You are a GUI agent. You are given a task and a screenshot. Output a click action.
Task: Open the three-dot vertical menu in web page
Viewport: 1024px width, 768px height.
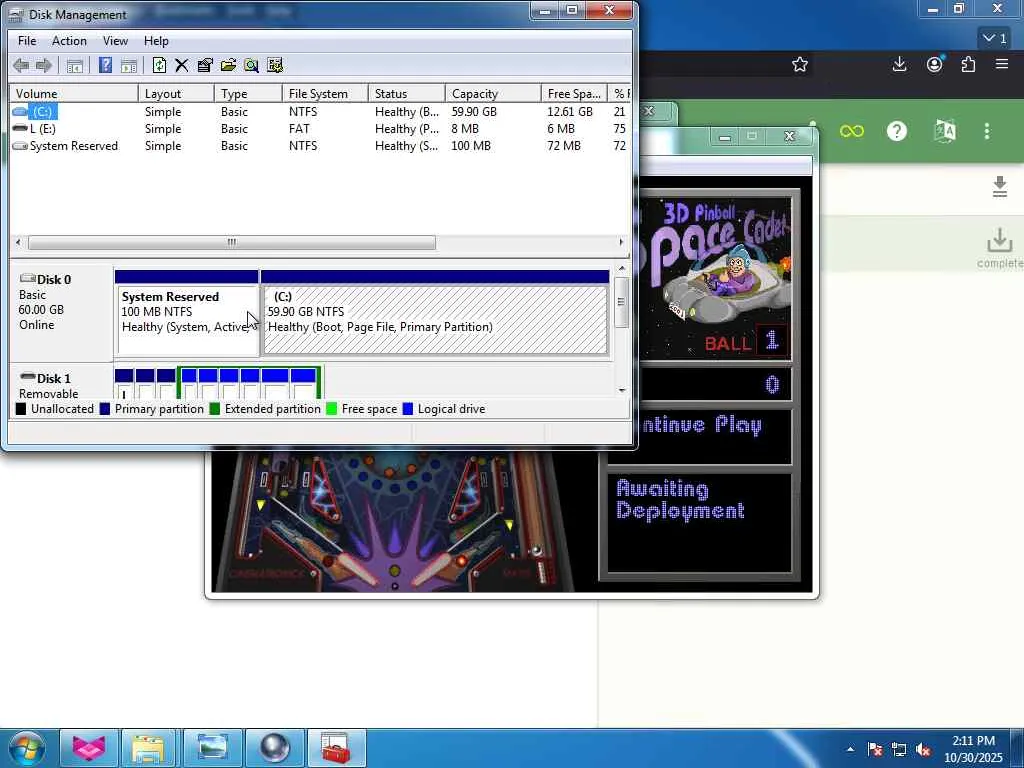click(987, 131)
